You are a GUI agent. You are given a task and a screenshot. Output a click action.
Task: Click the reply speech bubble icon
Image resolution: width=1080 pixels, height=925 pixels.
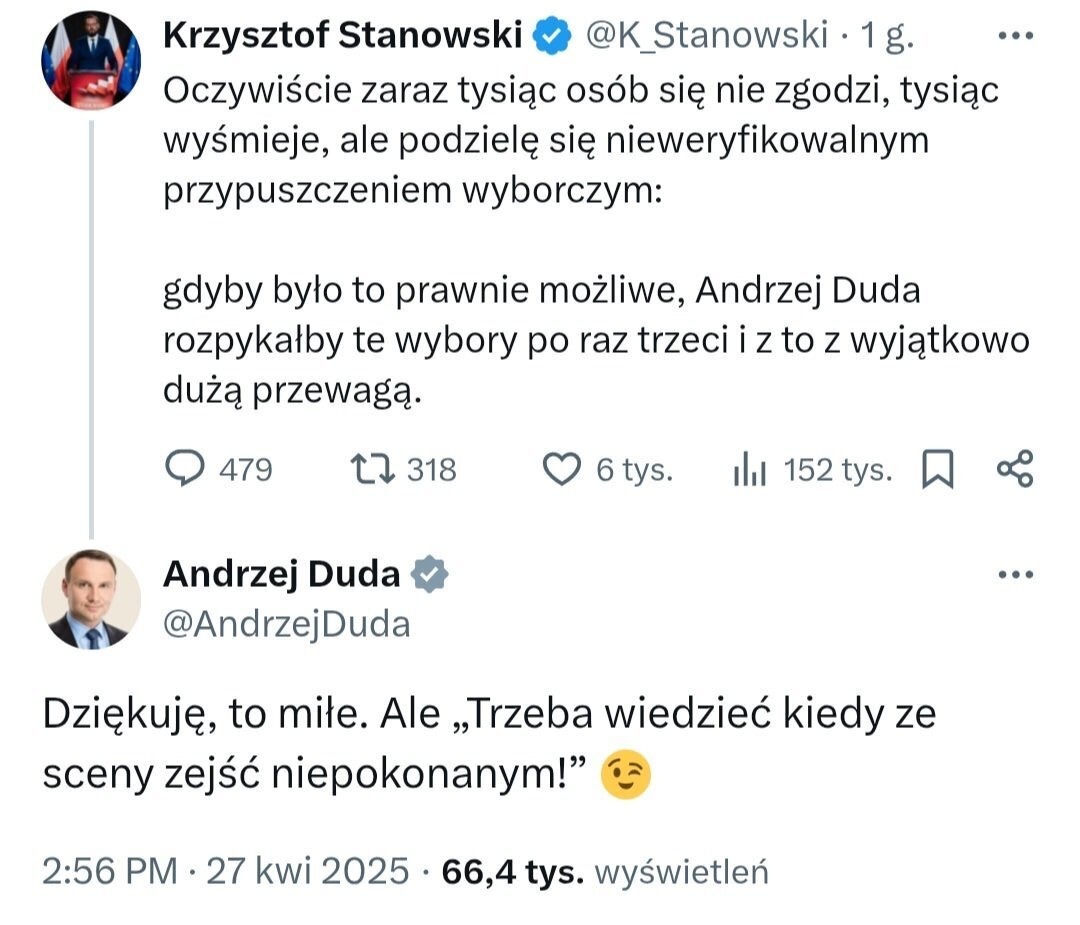pyautogui.click(x=184, y=468)
